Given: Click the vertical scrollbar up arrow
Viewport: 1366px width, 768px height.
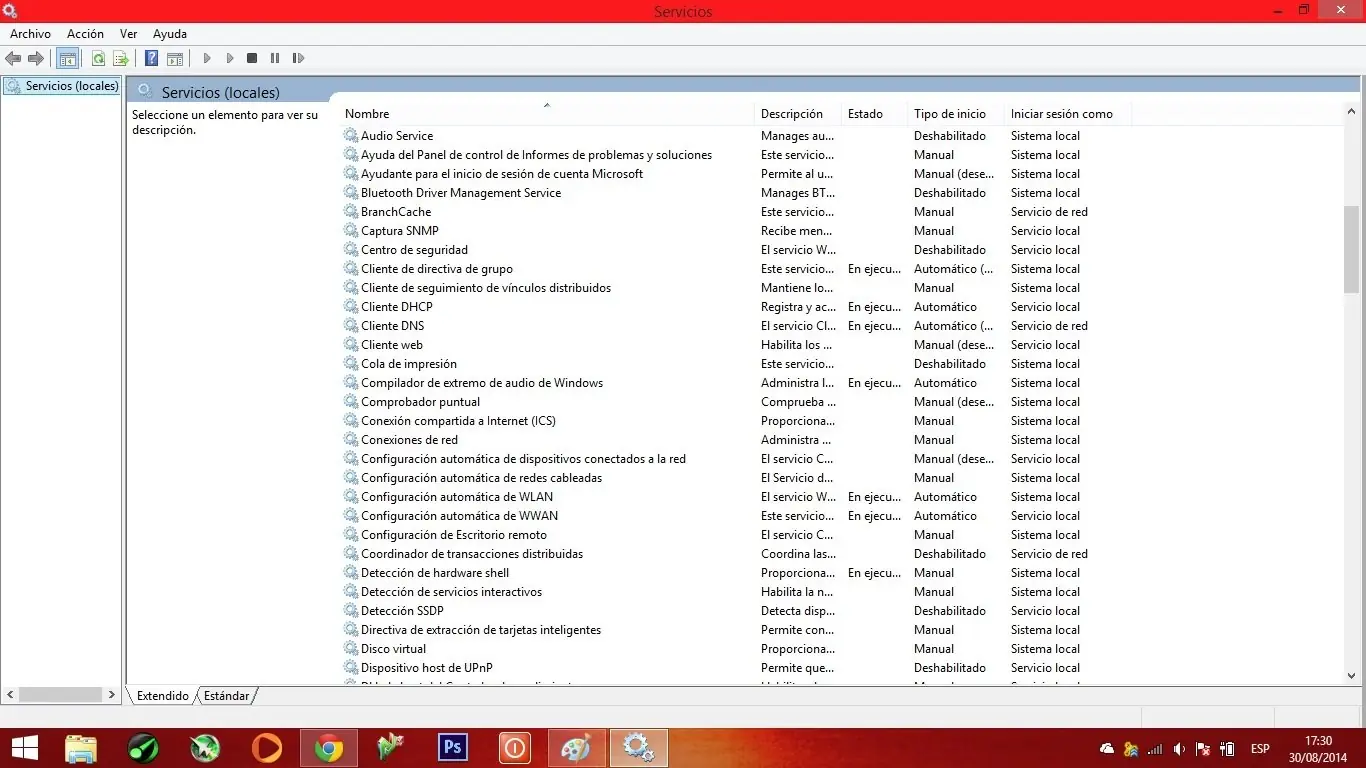Looking at the screenshot, I should (x=1352, y=112).
